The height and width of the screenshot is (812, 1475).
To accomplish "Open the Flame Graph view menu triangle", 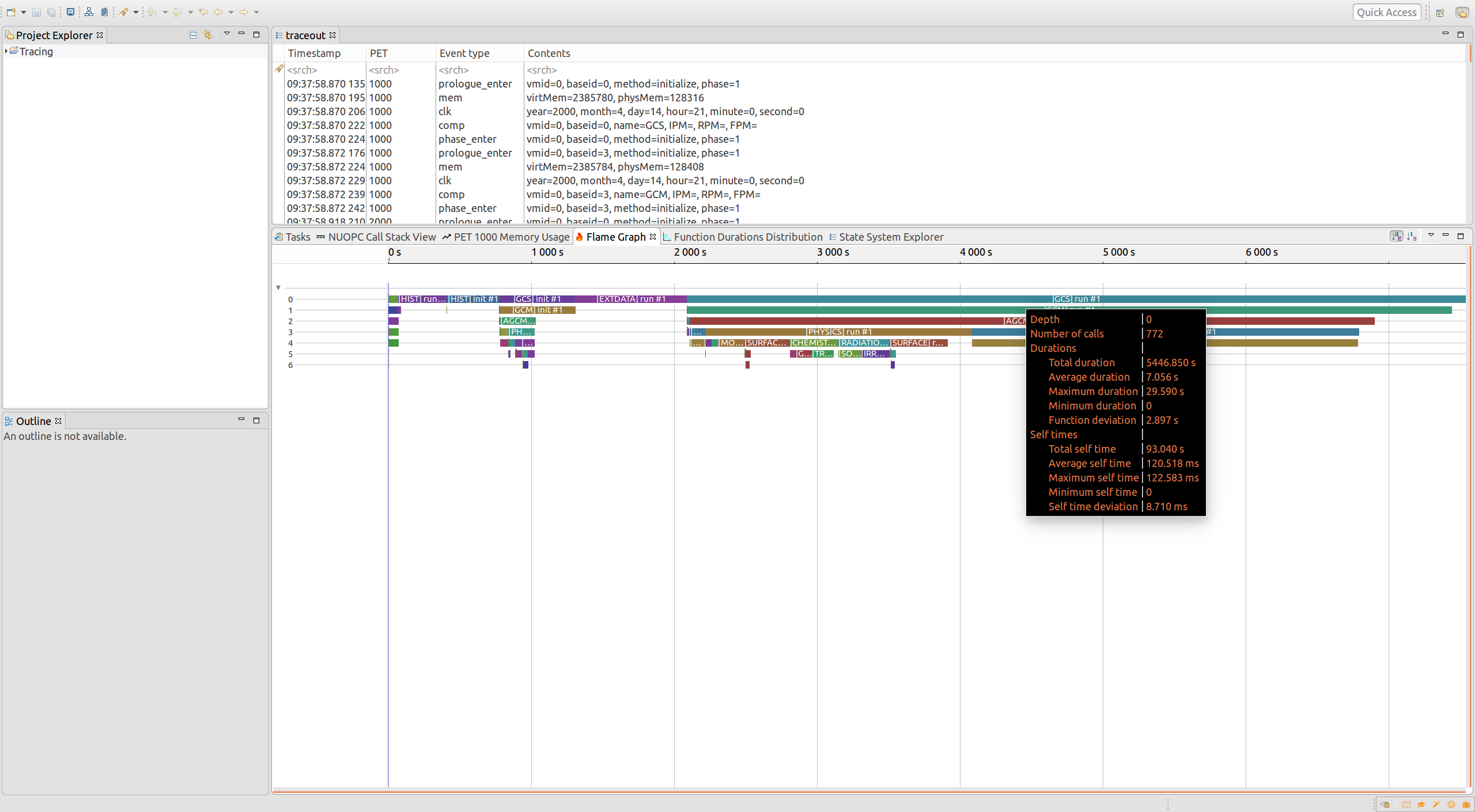I will [1431, 235].
